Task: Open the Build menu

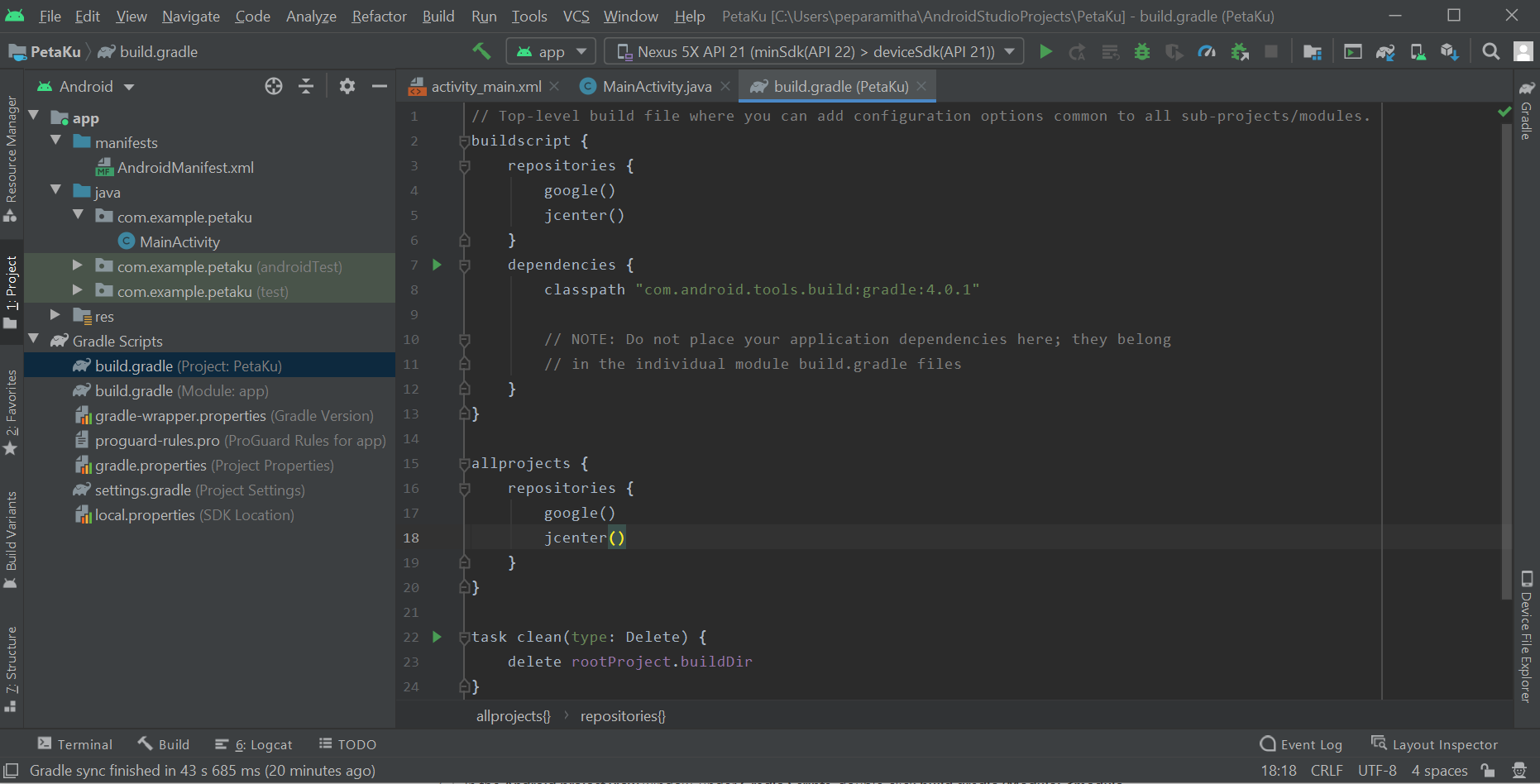Action: pos(438,16)
